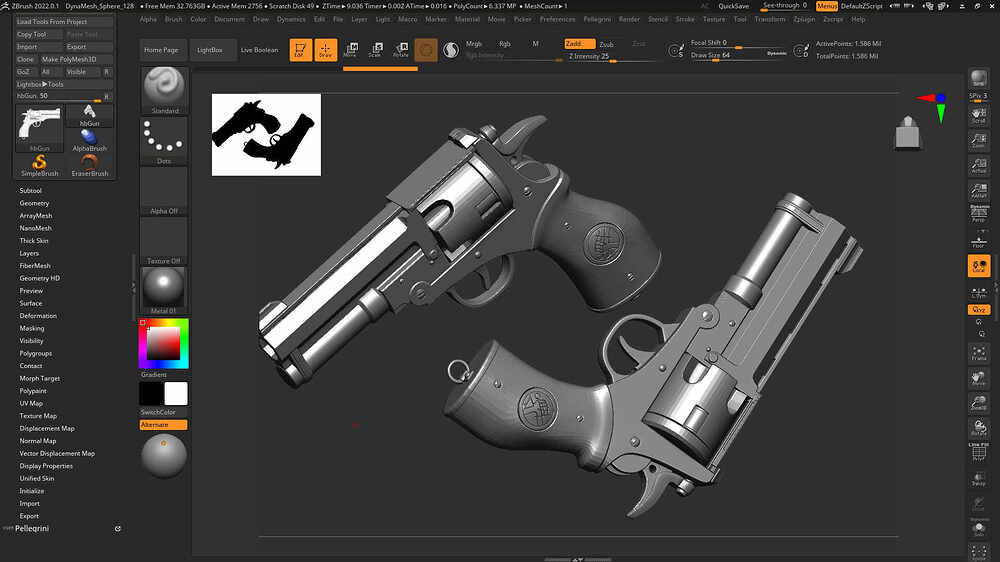Click the Frame mesh icon

(978, 353)
